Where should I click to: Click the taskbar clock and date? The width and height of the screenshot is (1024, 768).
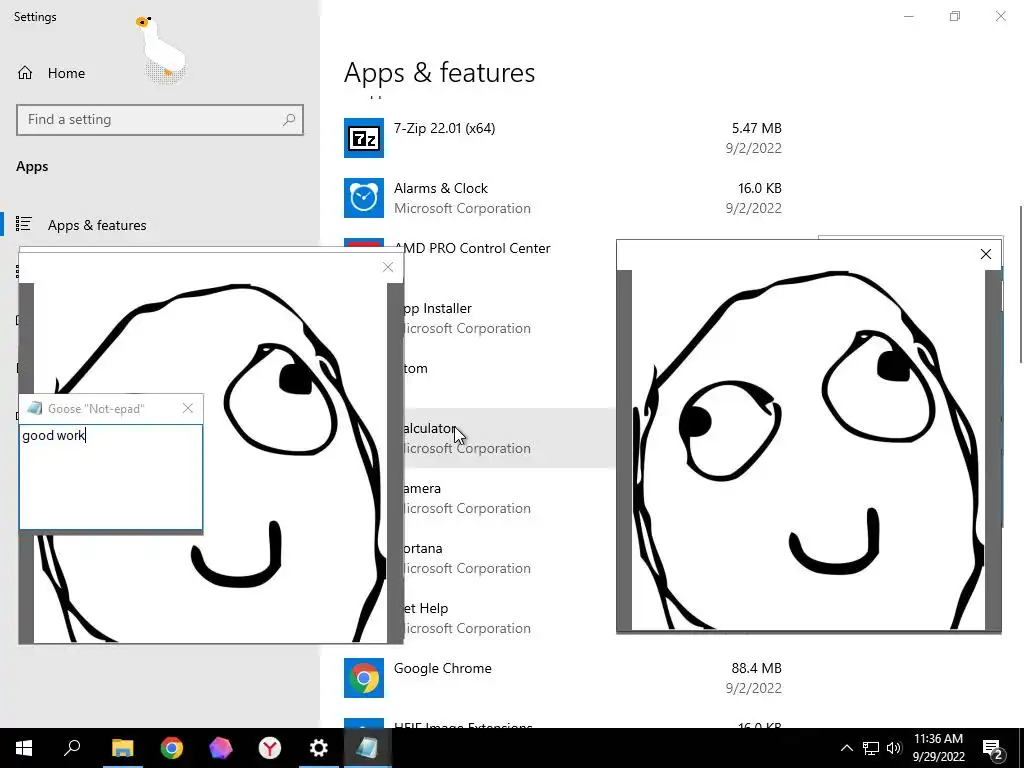pos(938,748)
